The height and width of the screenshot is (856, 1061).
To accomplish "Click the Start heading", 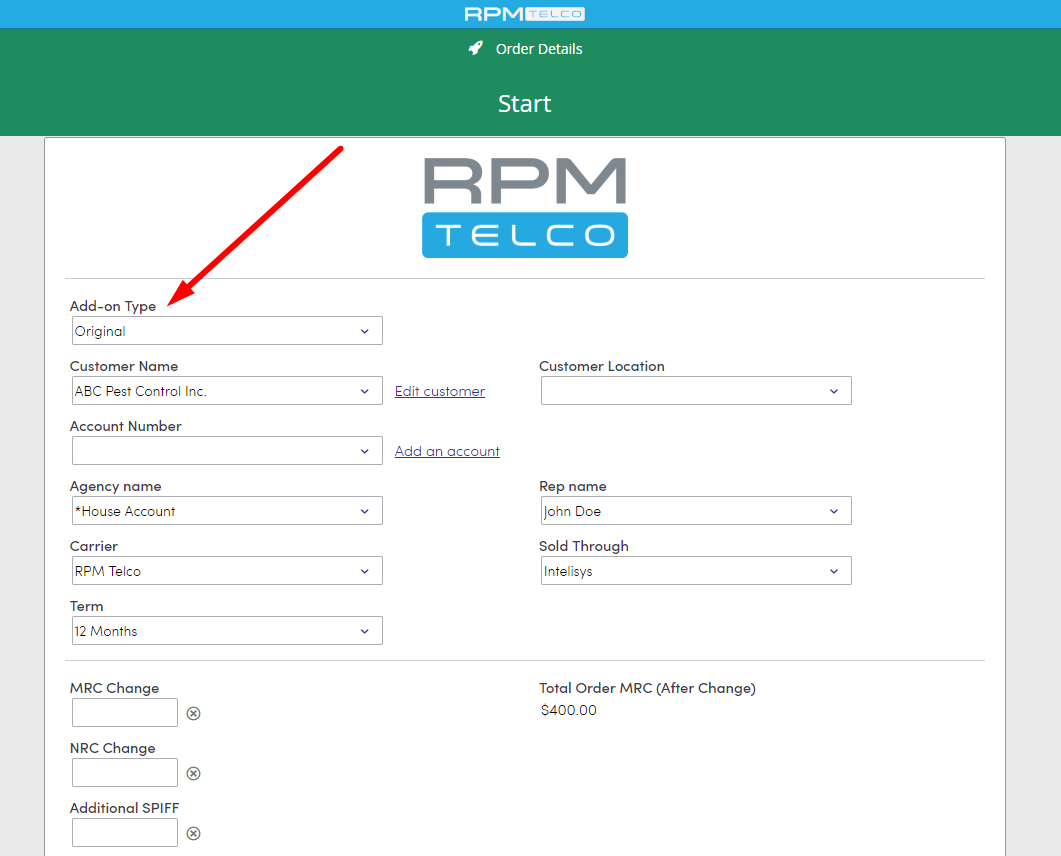I will 524,104.
